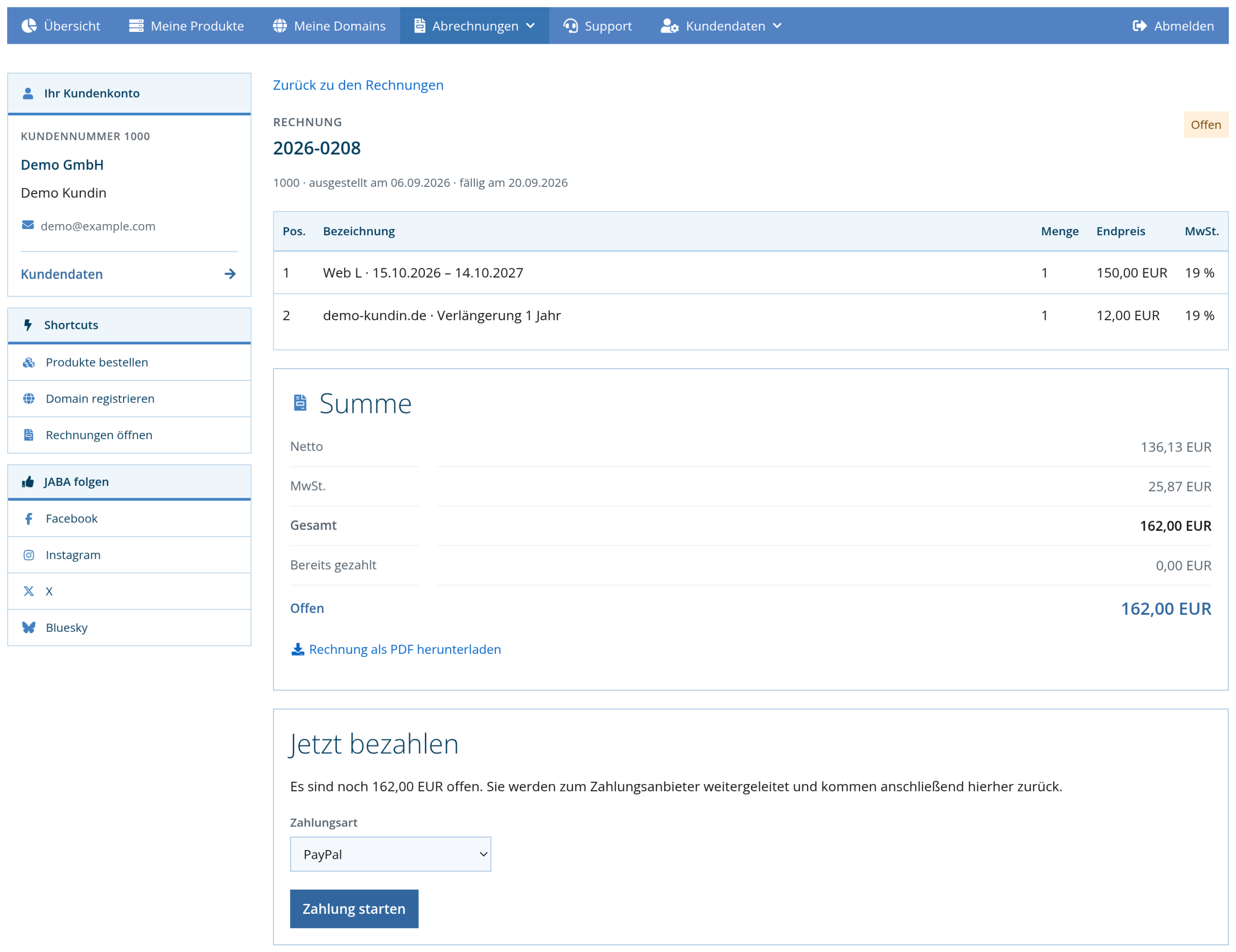Open the Übersicht menu item
Viewport: 1236px width, 952px height.
point(61,25)
